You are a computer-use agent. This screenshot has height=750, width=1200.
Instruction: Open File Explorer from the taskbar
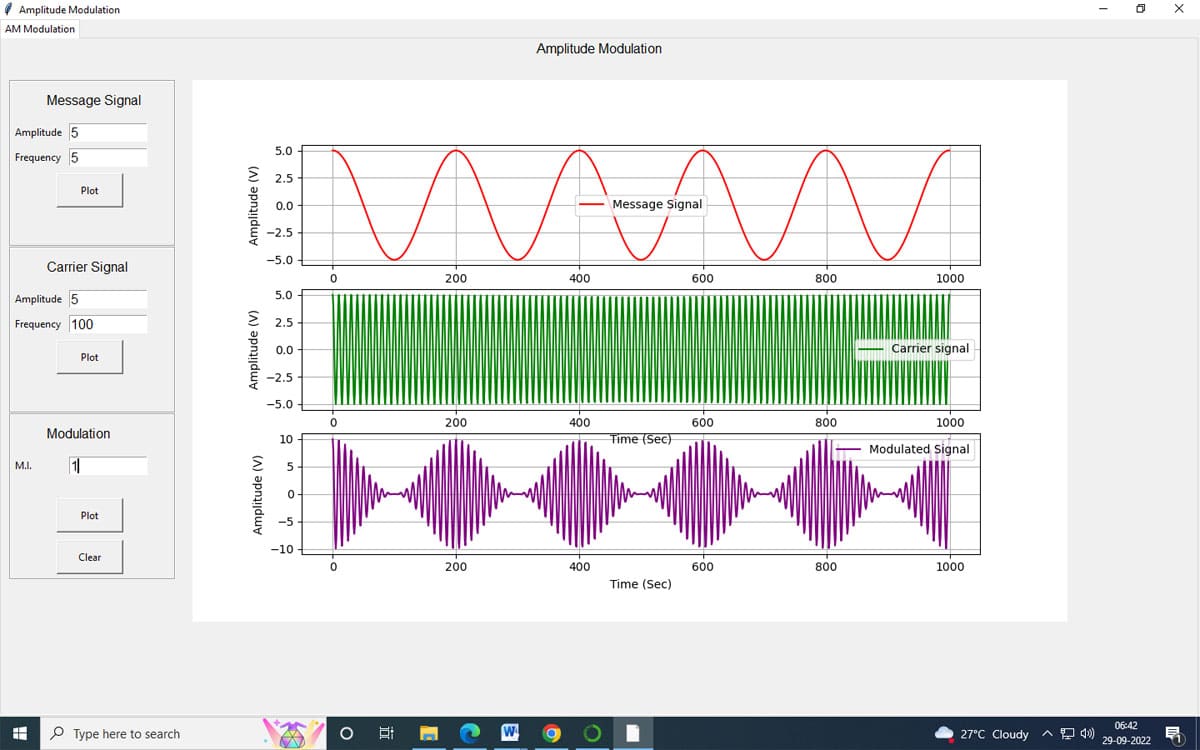tap(428, 733)
